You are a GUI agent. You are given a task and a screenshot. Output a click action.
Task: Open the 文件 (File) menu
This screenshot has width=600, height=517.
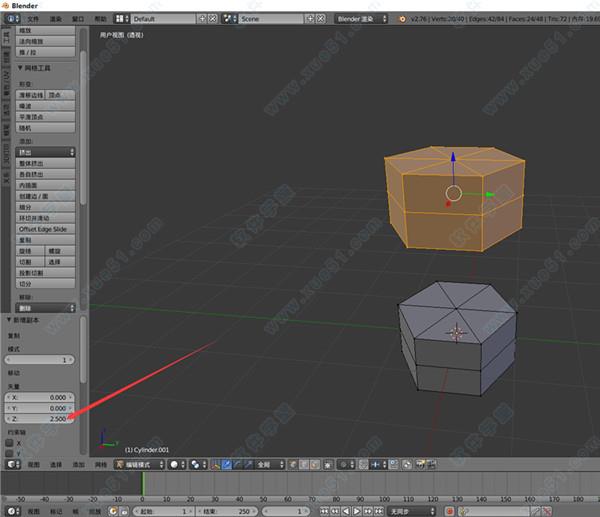point(33,19)
